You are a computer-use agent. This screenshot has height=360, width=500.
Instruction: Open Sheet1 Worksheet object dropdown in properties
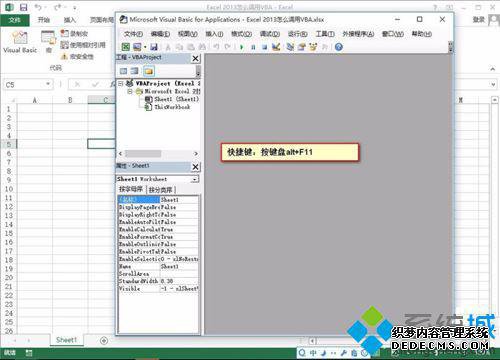tap(195, 179)
